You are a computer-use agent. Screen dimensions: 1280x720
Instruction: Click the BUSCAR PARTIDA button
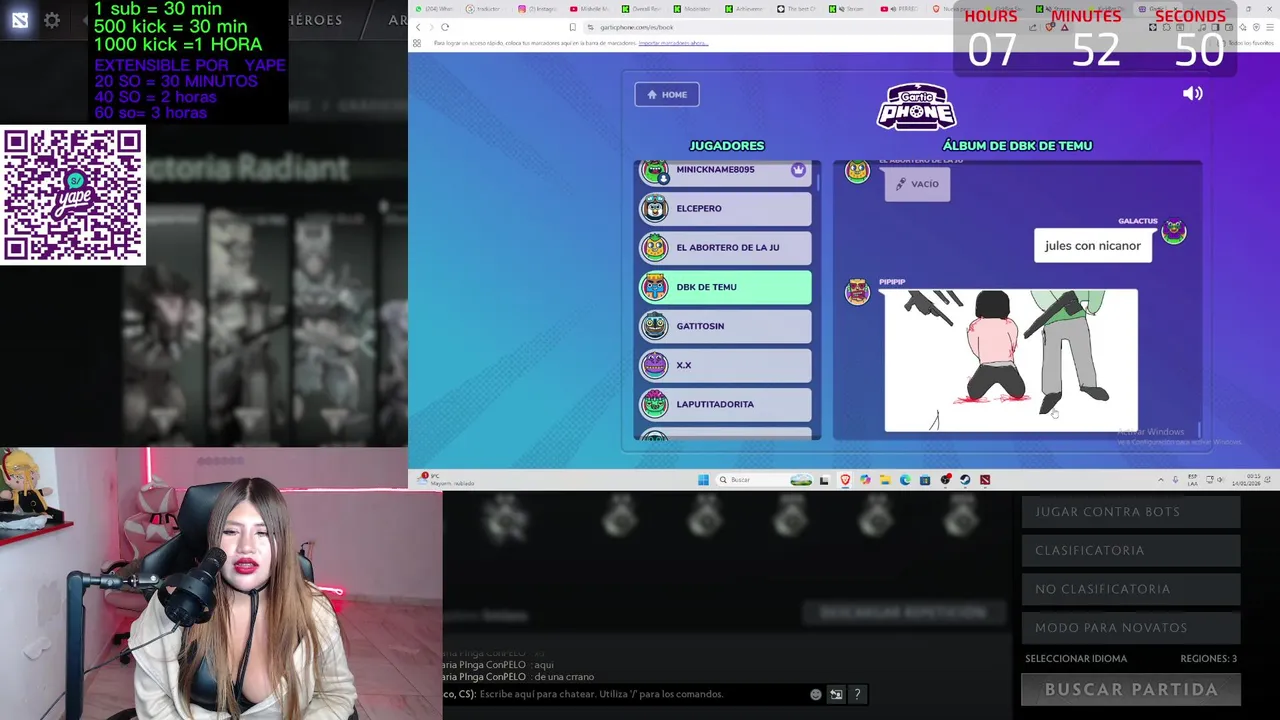(x=1131, y=690)
